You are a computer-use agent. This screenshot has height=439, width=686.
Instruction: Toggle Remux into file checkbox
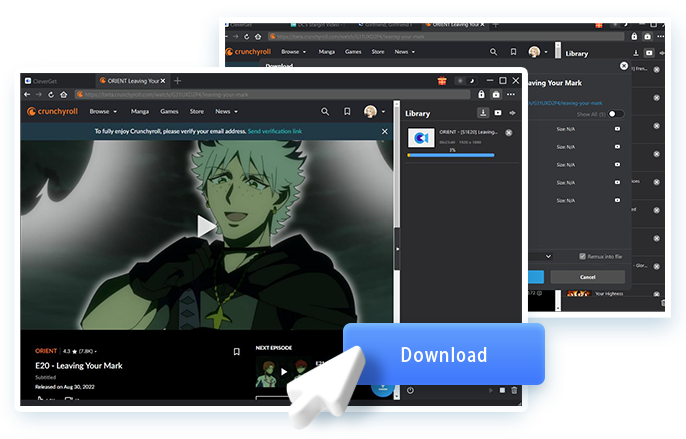point(582,256)
